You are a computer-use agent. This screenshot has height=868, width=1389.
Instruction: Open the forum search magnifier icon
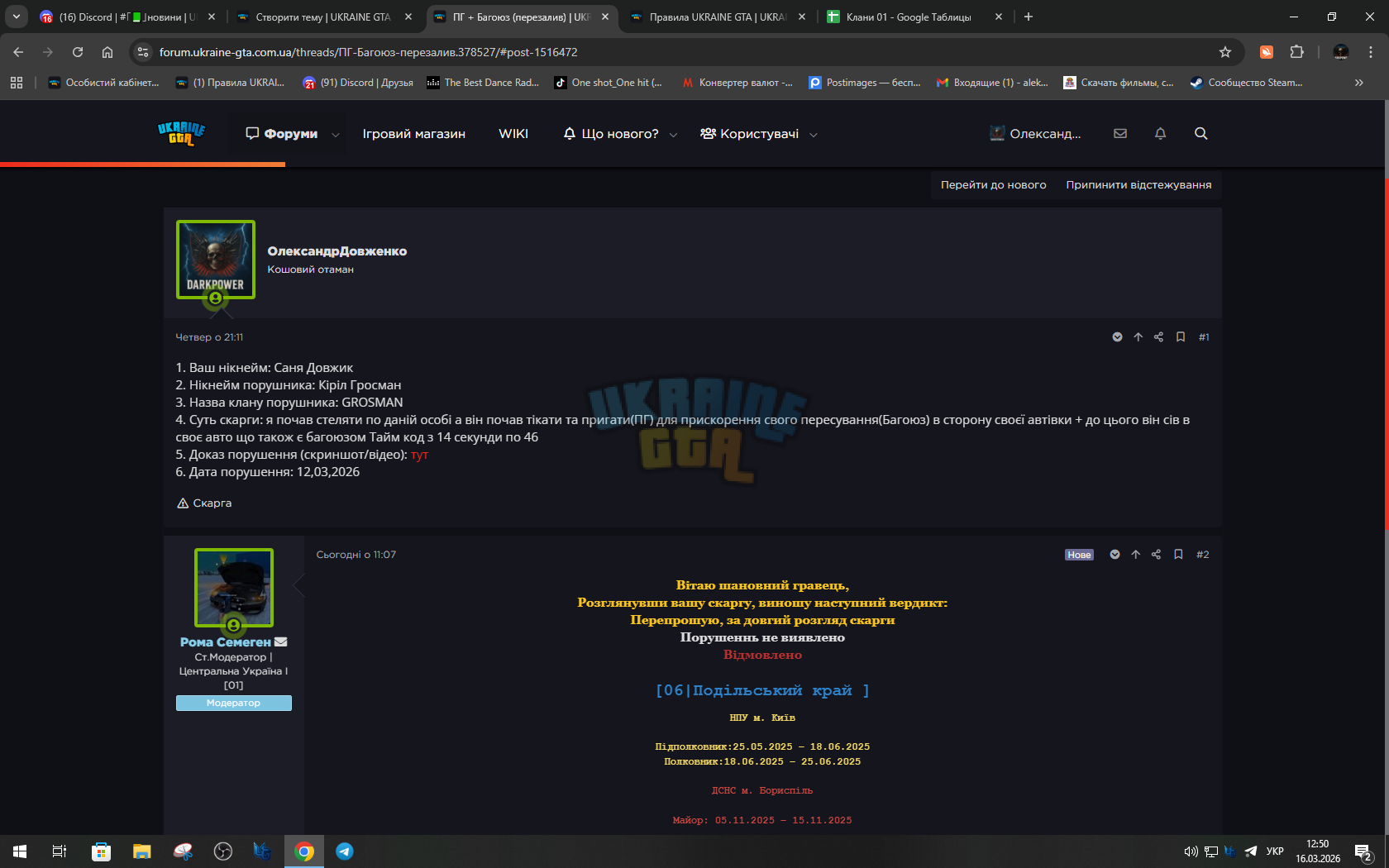click(1200, 134)
